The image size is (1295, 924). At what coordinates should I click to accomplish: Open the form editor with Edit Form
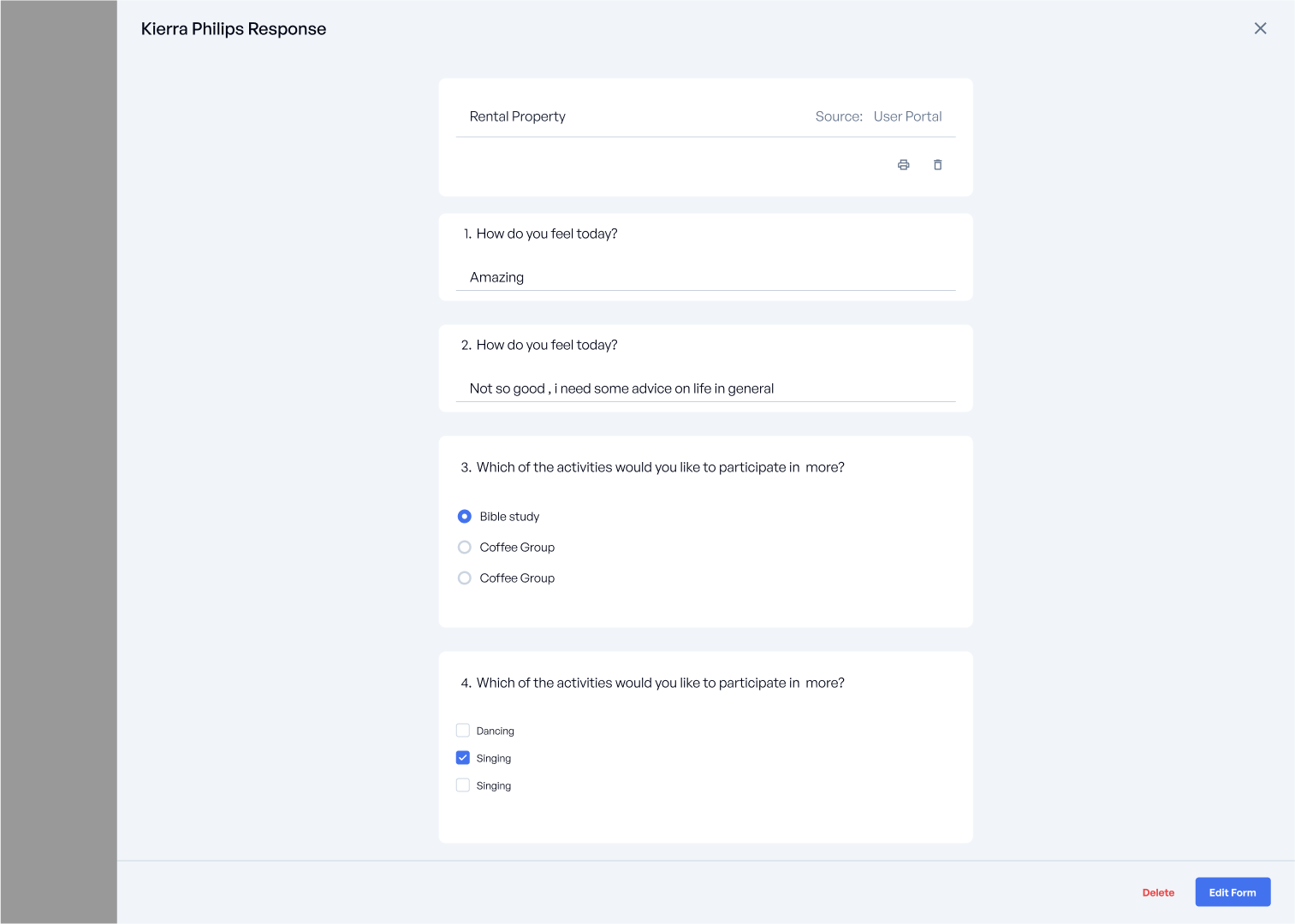(1232, 892)
